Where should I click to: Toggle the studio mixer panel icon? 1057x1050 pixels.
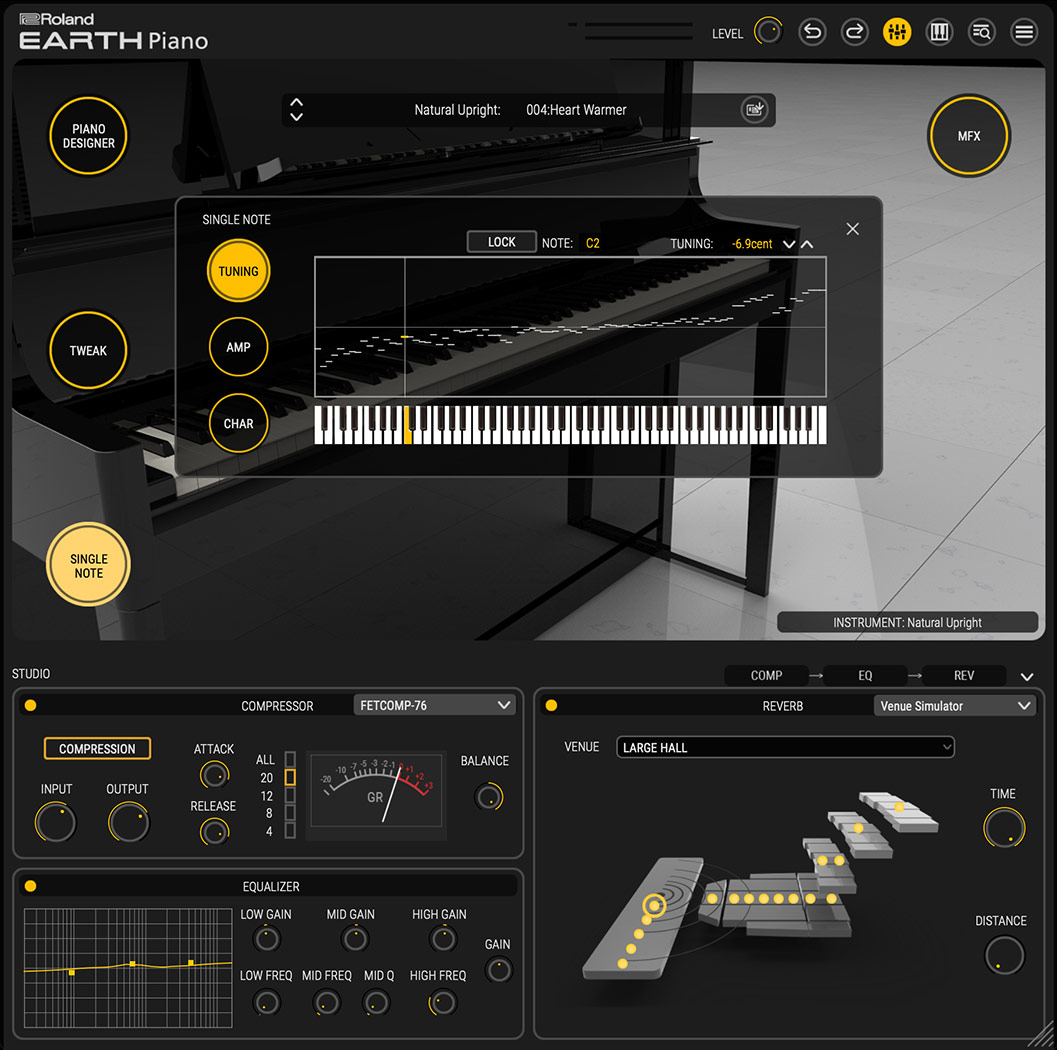click(x=897, y=32)
